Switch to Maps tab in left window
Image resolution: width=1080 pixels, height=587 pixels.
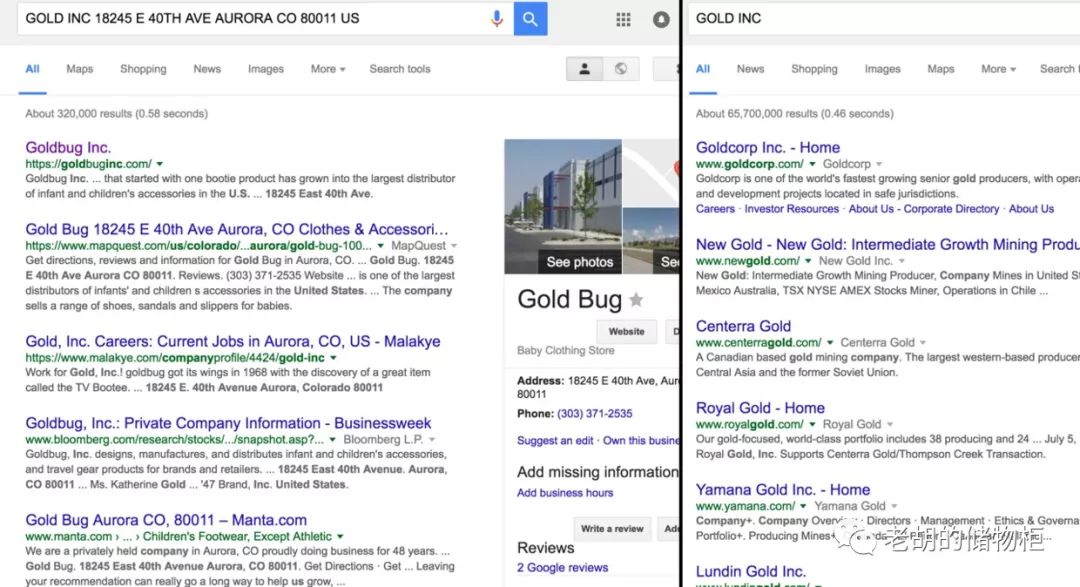click(80, 69)
